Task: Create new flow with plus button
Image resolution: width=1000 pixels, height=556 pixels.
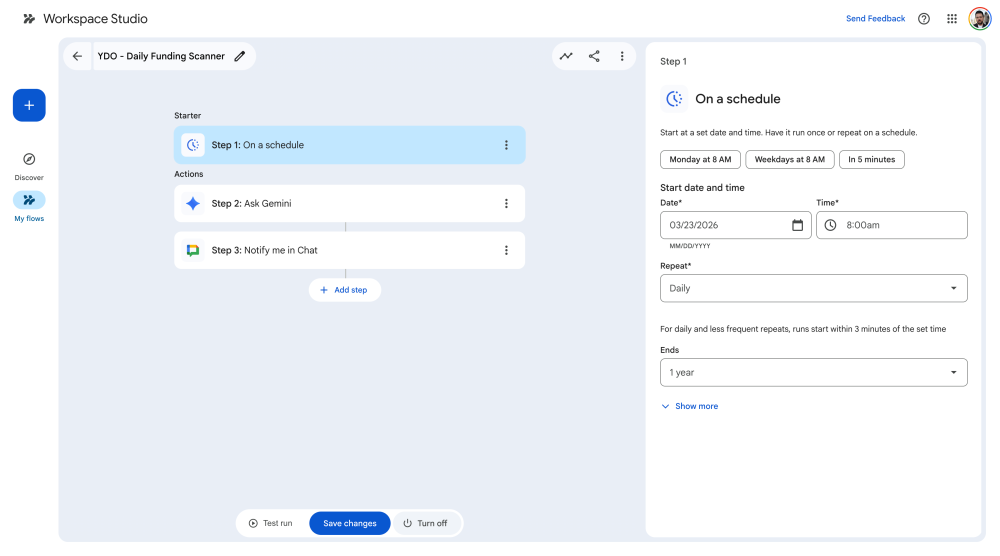Action: pyautogui.click(x=29, y=105)
